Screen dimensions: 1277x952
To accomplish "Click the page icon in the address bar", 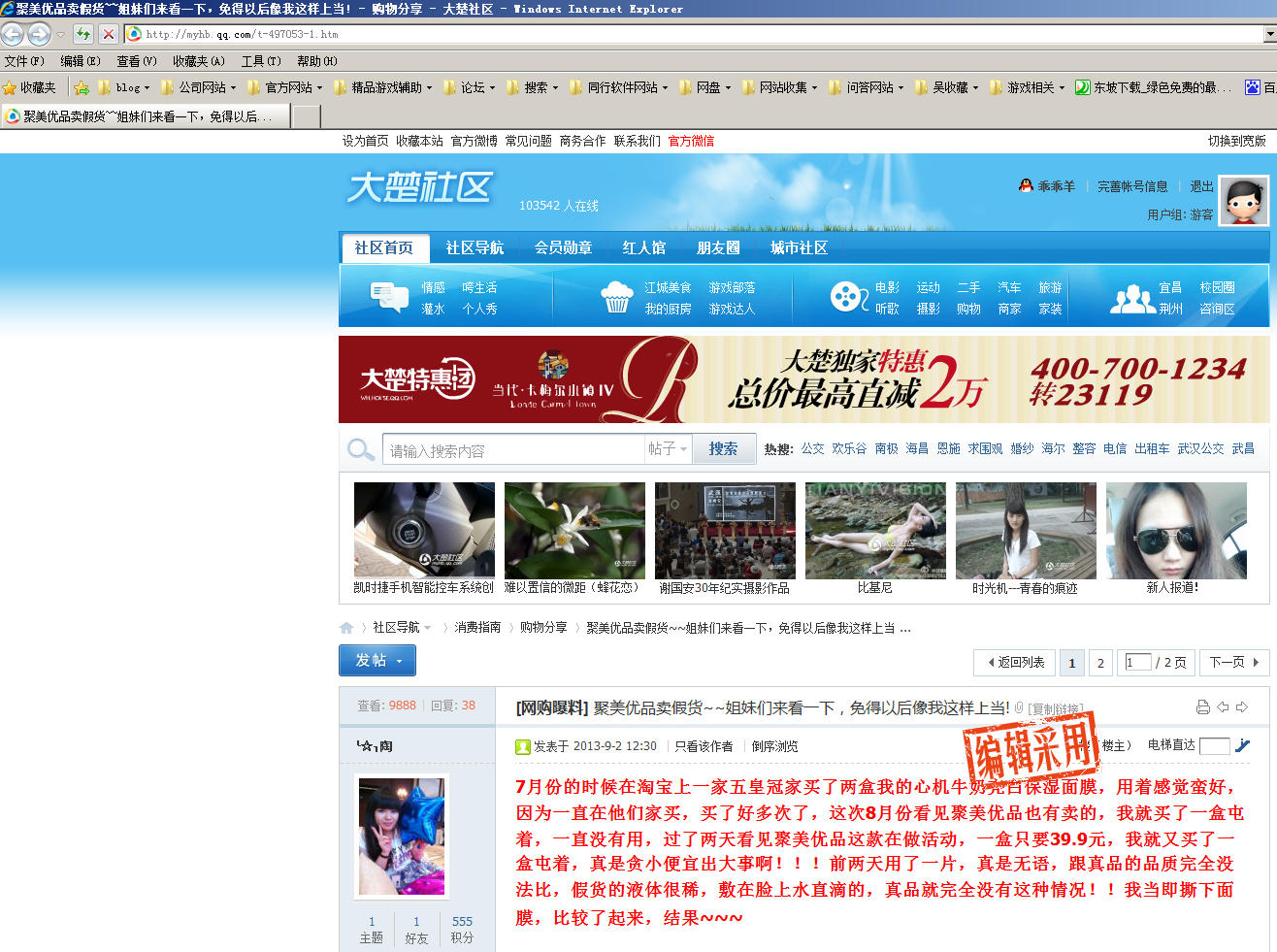I will click(134, 34).
